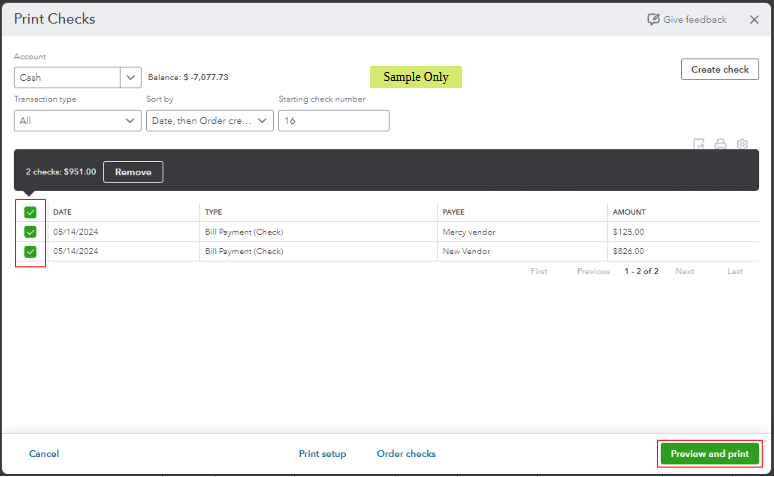Click the 05/14/2024 date in New Vendor row
The width and height of the screenshot is (774, 477).
pyautogui.click(x=76, y=251)
